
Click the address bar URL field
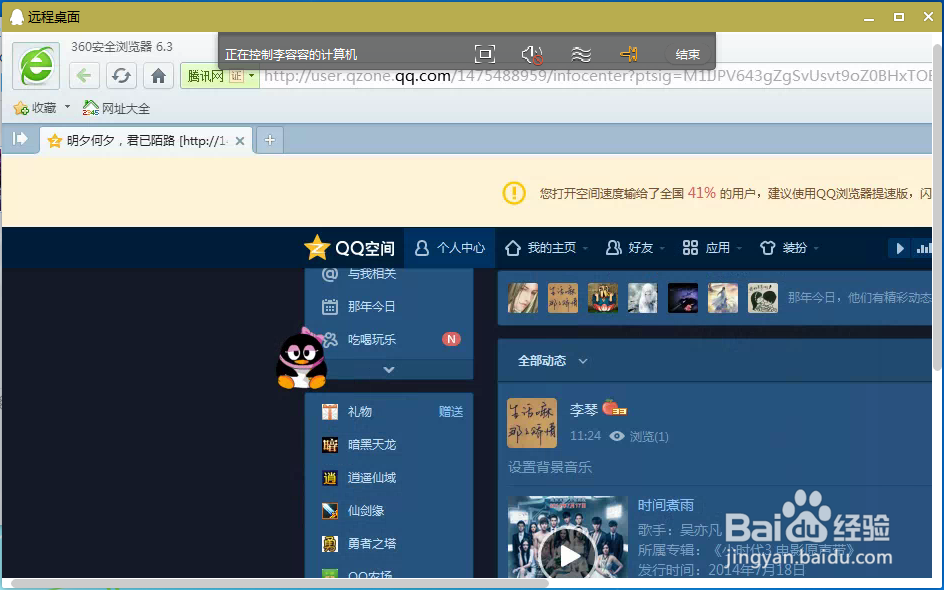[596, 76]
